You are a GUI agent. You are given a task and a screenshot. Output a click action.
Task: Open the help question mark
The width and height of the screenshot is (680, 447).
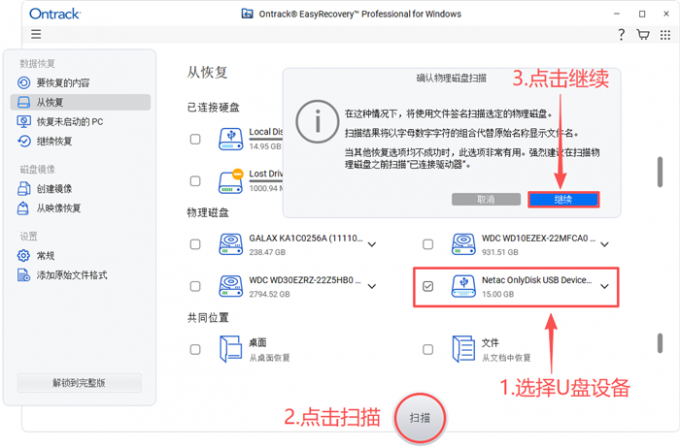[x=621, y=34]
